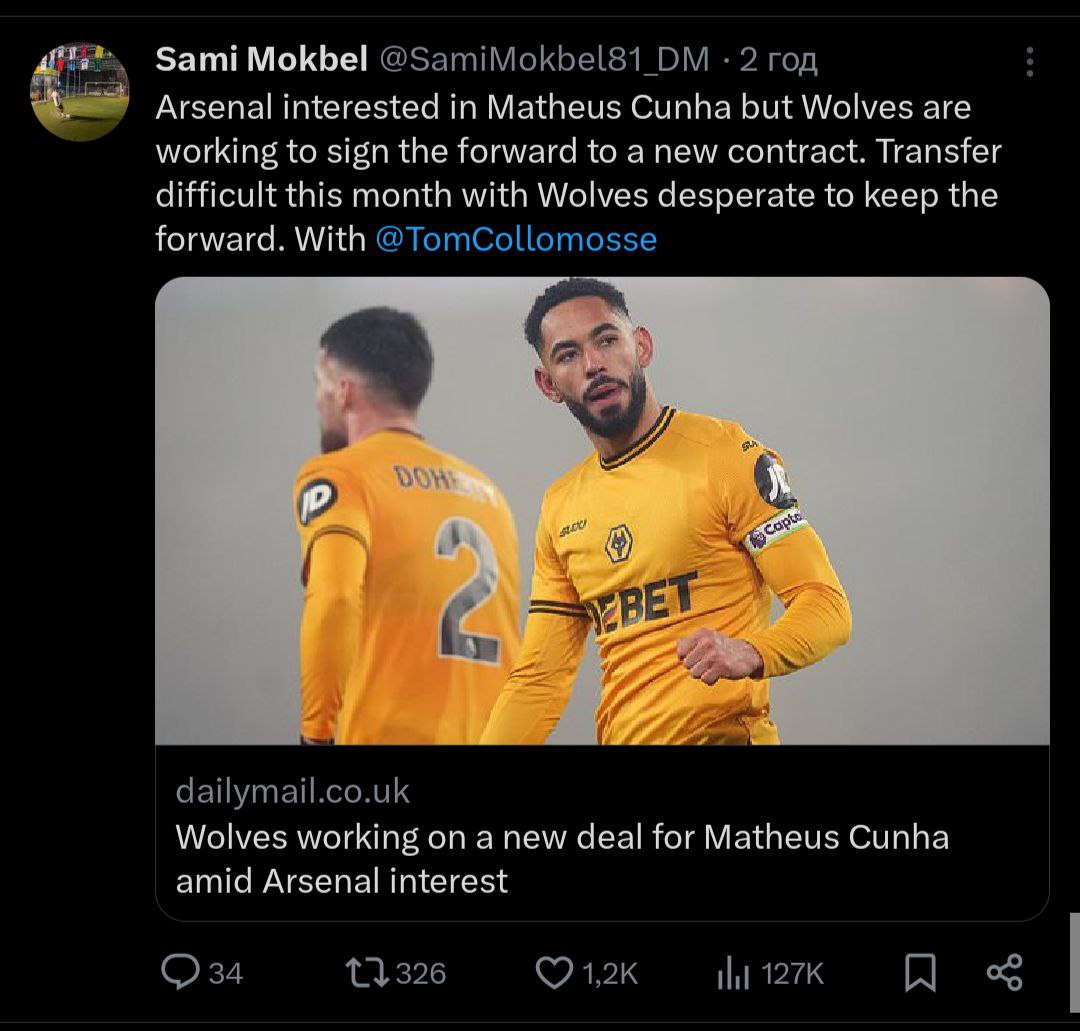1080x1031 pixels.
Task: Open the three-dot more options menu
Action: coord(1030,63)
